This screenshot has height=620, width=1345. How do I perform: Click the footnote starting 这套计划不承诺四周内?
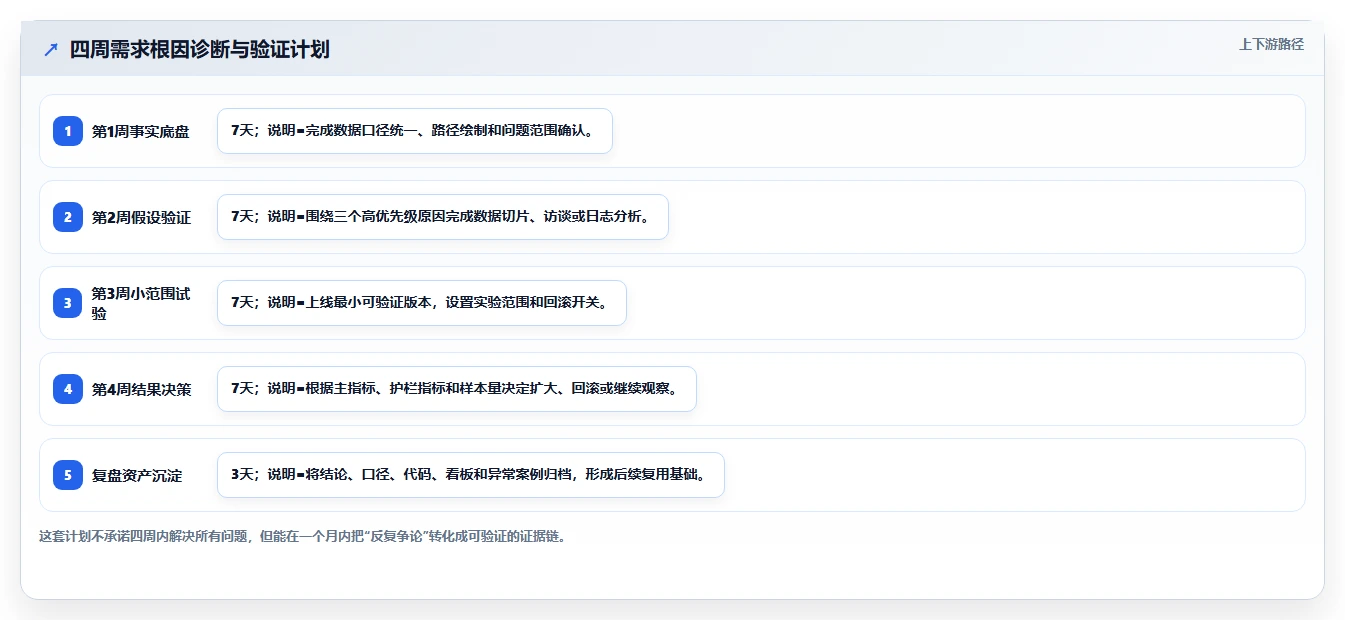click(x=302, y=536)
